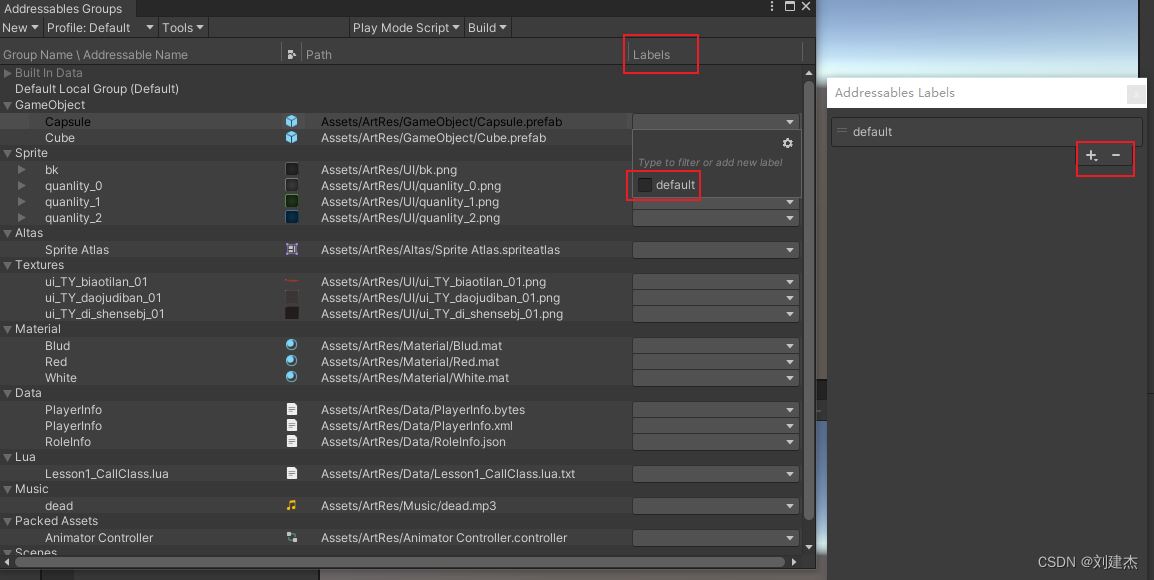Viewport: 1154px width, 580px height.
Task: Click the prefab icon next to Cube
Action: 292,138
